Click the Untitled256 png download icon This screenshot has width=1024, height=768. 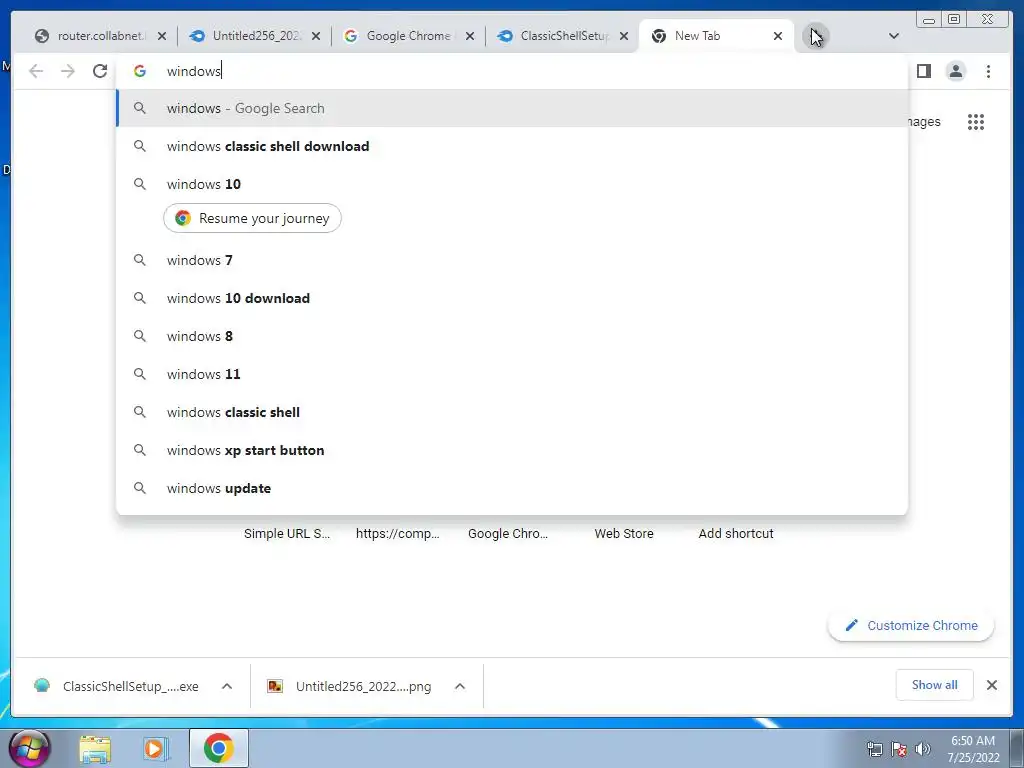[x=275, y=686]
